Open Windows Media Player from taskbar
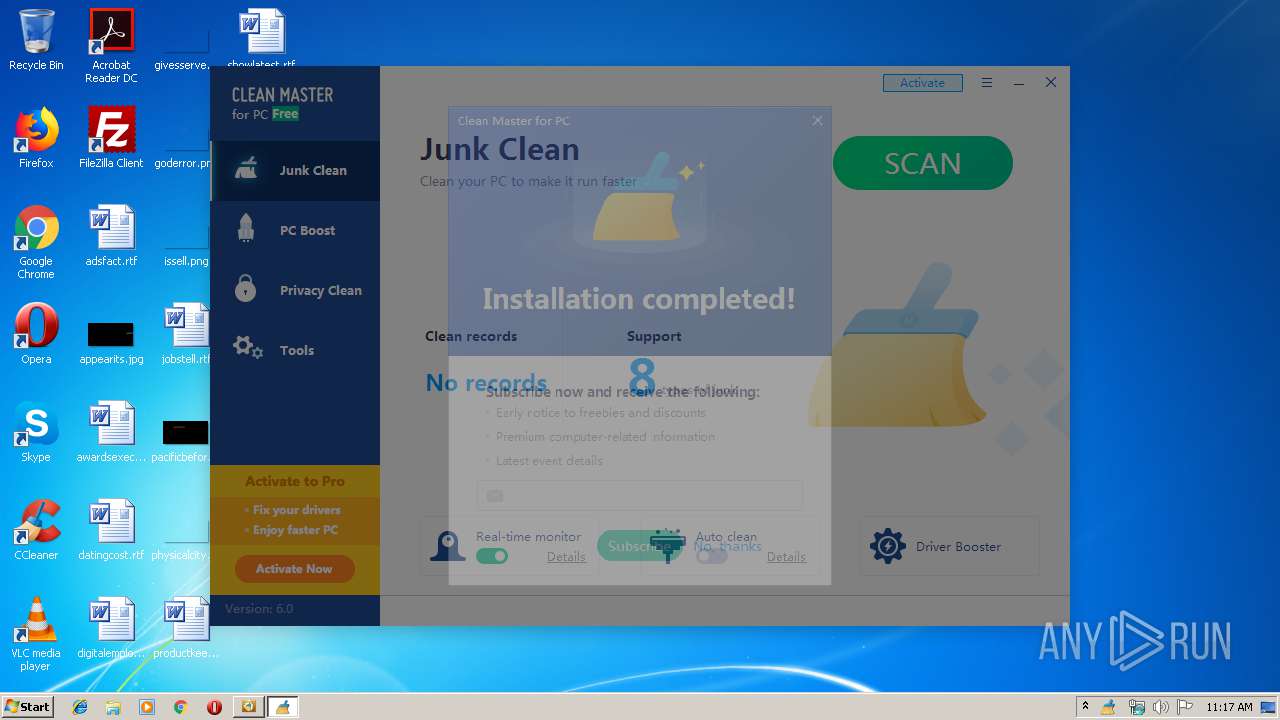The width and height of the screenshot is (1280, 720). point(147,707)
